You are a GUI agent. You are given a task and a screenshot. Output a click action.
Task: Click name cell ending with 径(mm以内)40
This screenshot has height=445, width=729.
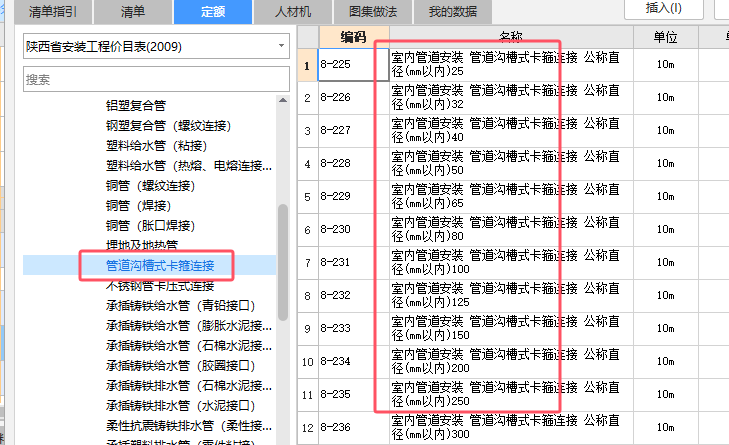[511, 131]
